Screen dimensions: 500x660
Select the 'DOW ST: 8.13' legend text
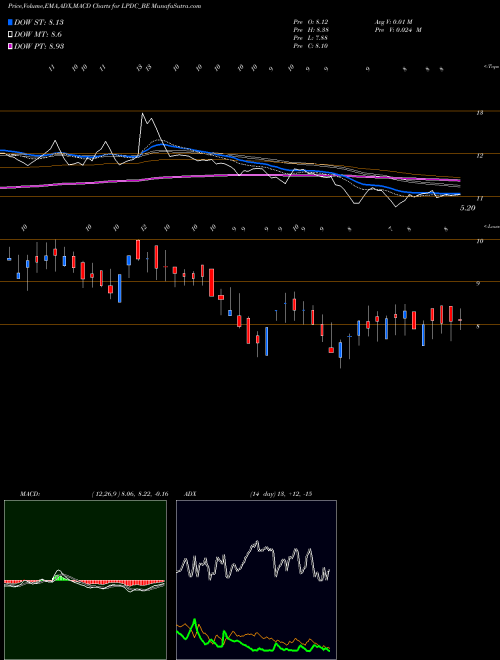tap(39, 22)
